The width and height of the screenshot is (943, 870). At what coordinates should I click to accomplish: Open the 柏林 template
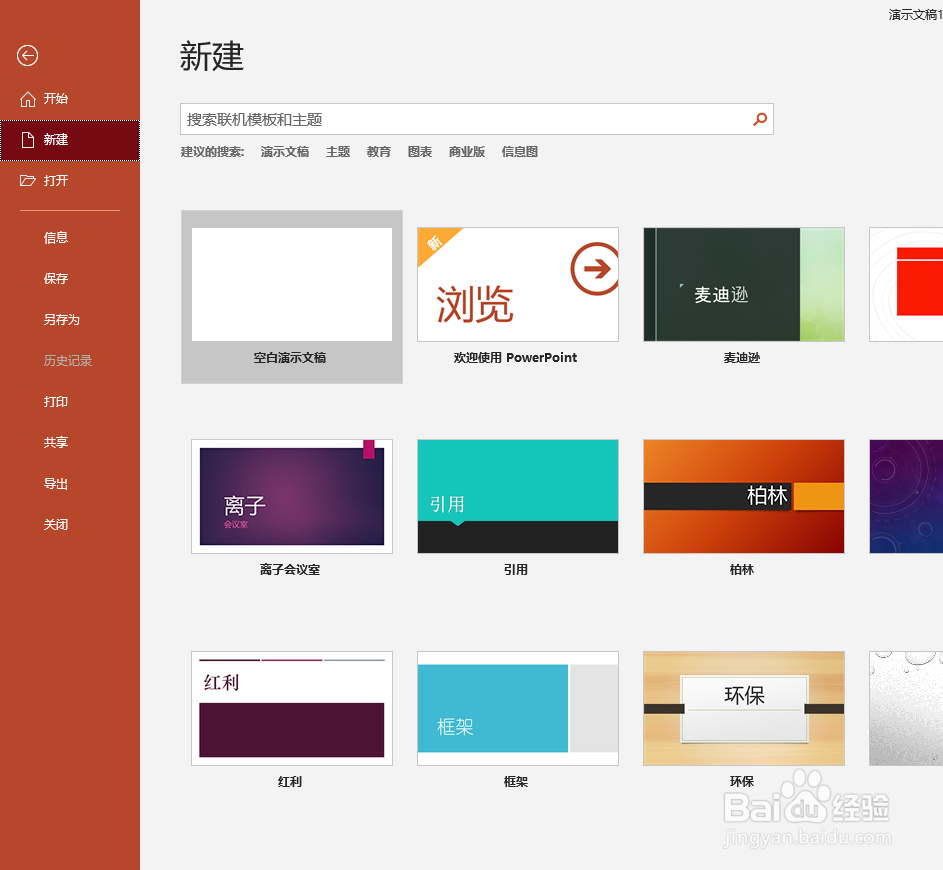click(743, 496)
